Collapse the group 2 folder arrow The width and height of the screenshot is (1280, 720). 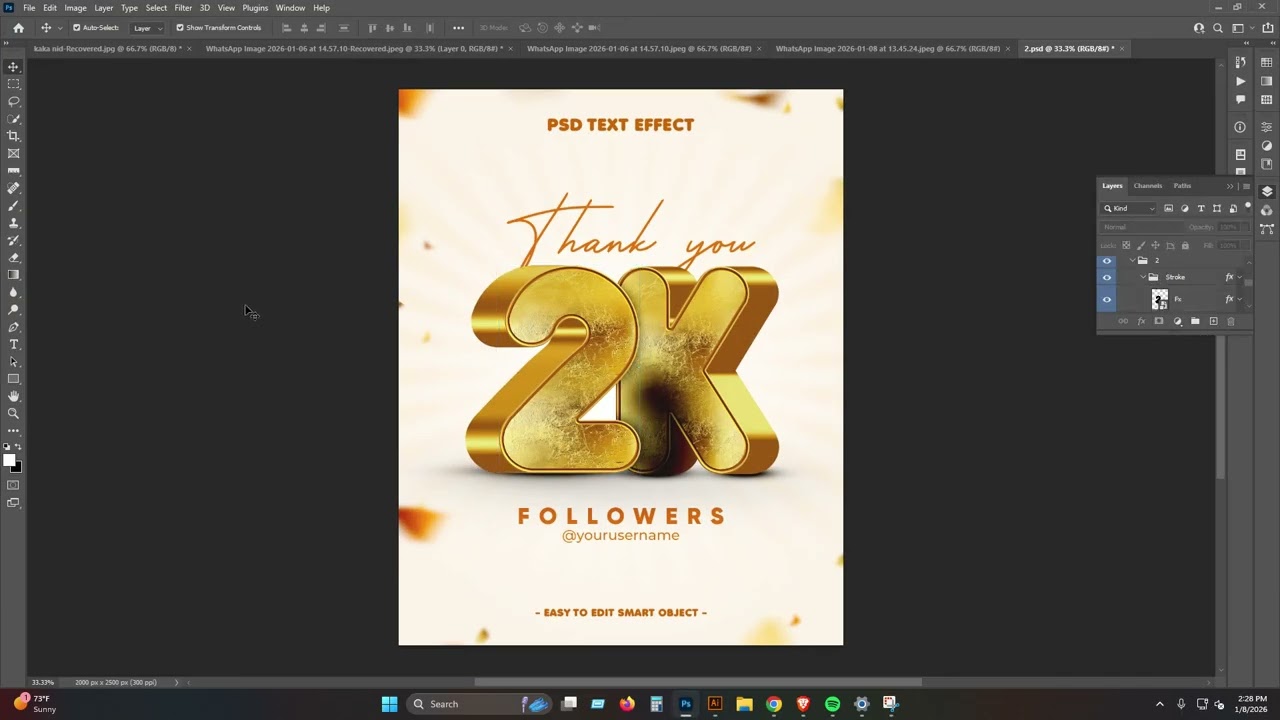(x=1132, y=260)
